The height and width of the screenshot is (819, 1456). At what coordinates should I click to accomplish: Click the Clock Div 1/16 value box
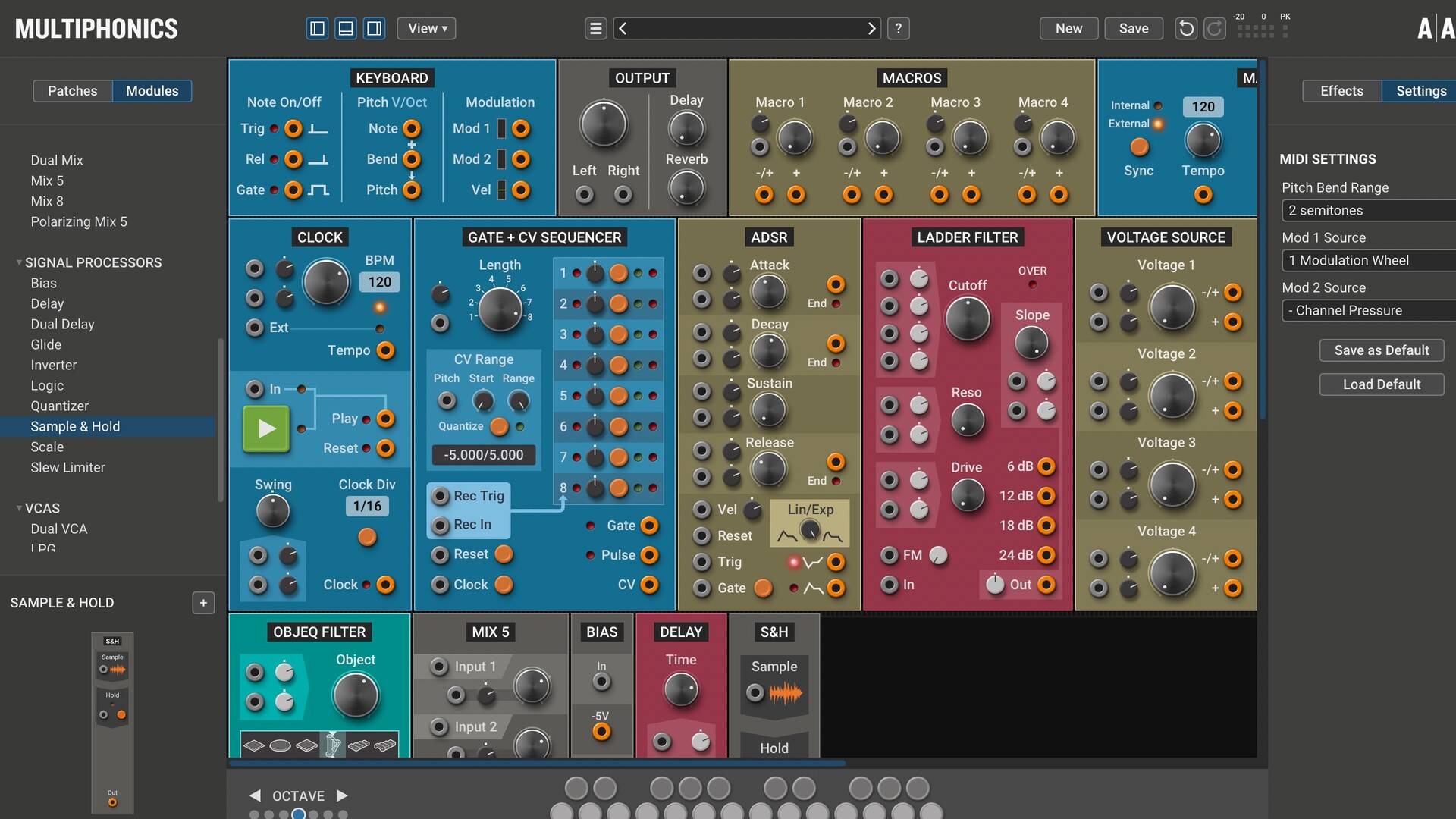367,507
